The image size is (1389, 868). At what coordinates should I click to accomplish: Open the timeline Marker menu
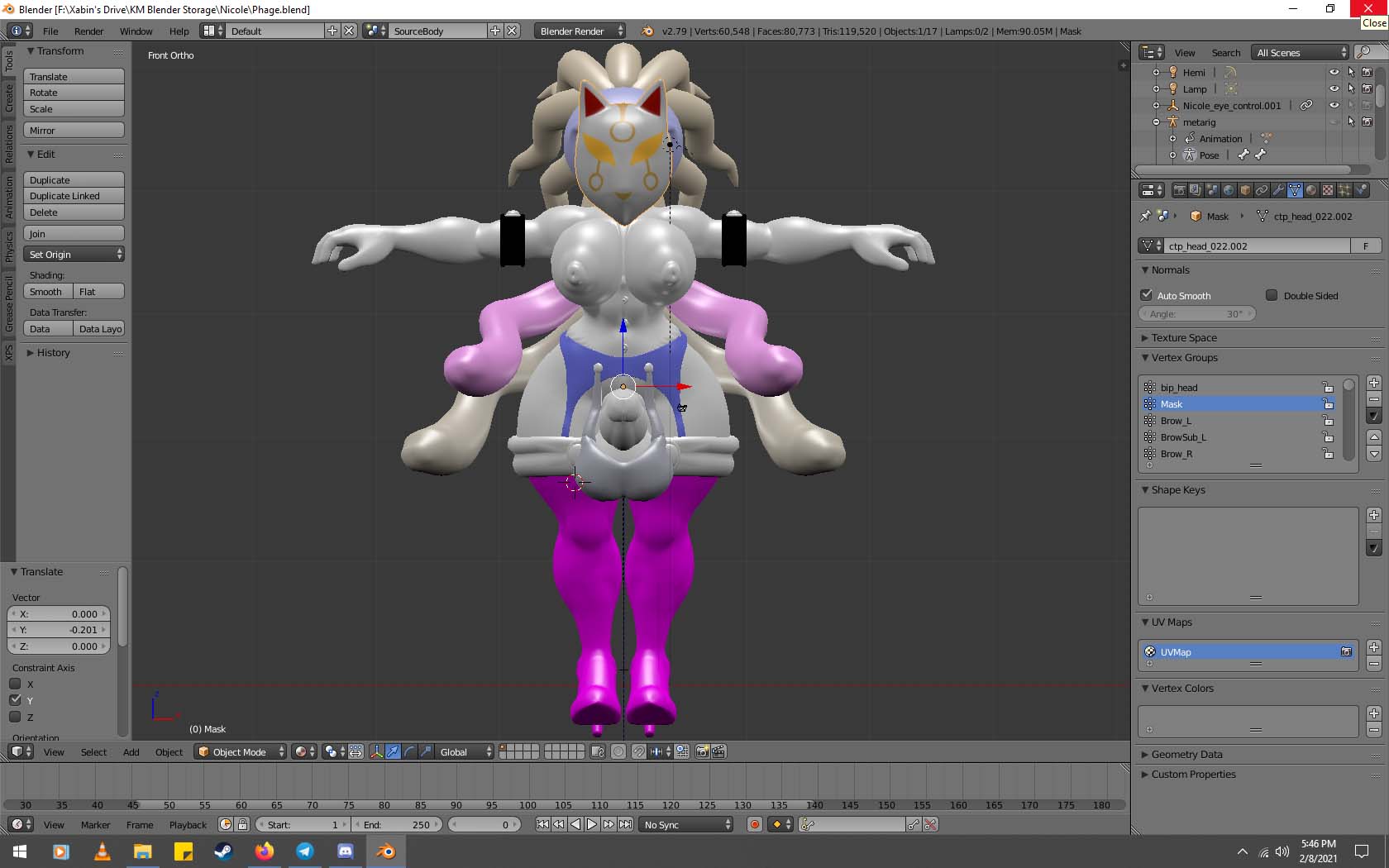coord(95,824)
